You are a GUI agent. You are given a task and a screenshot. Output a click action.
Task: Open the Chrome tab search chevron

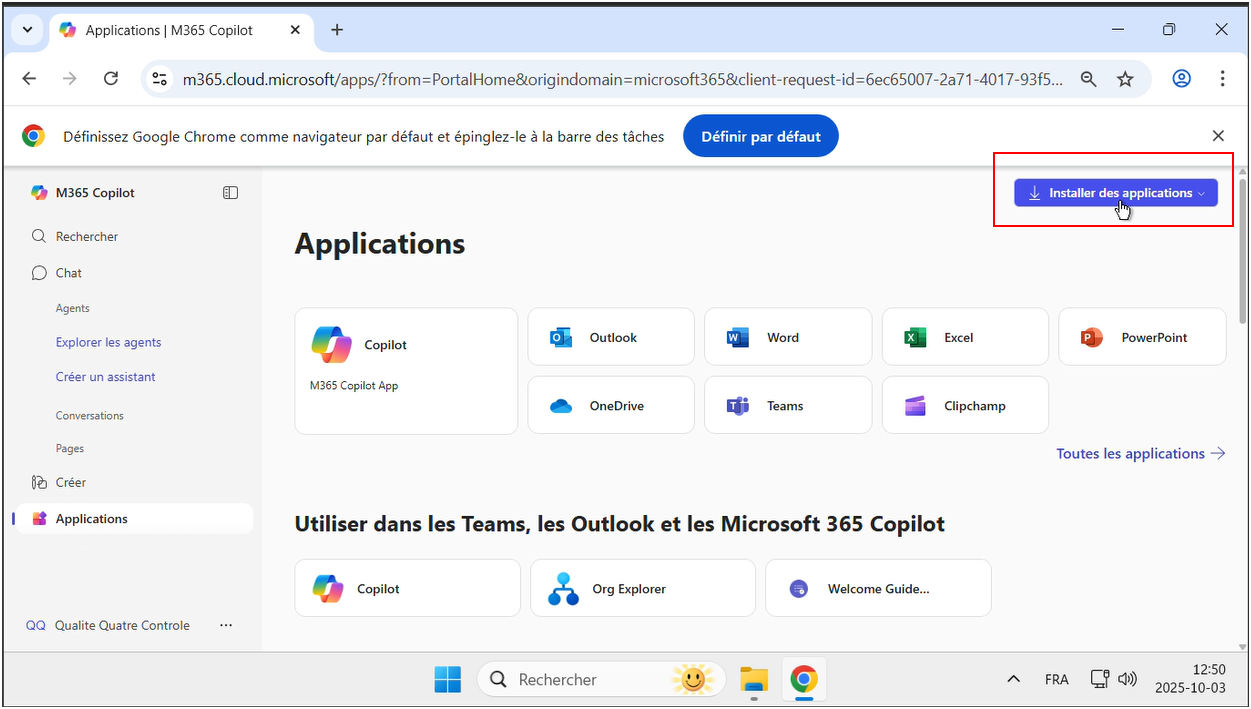(27, 30)
